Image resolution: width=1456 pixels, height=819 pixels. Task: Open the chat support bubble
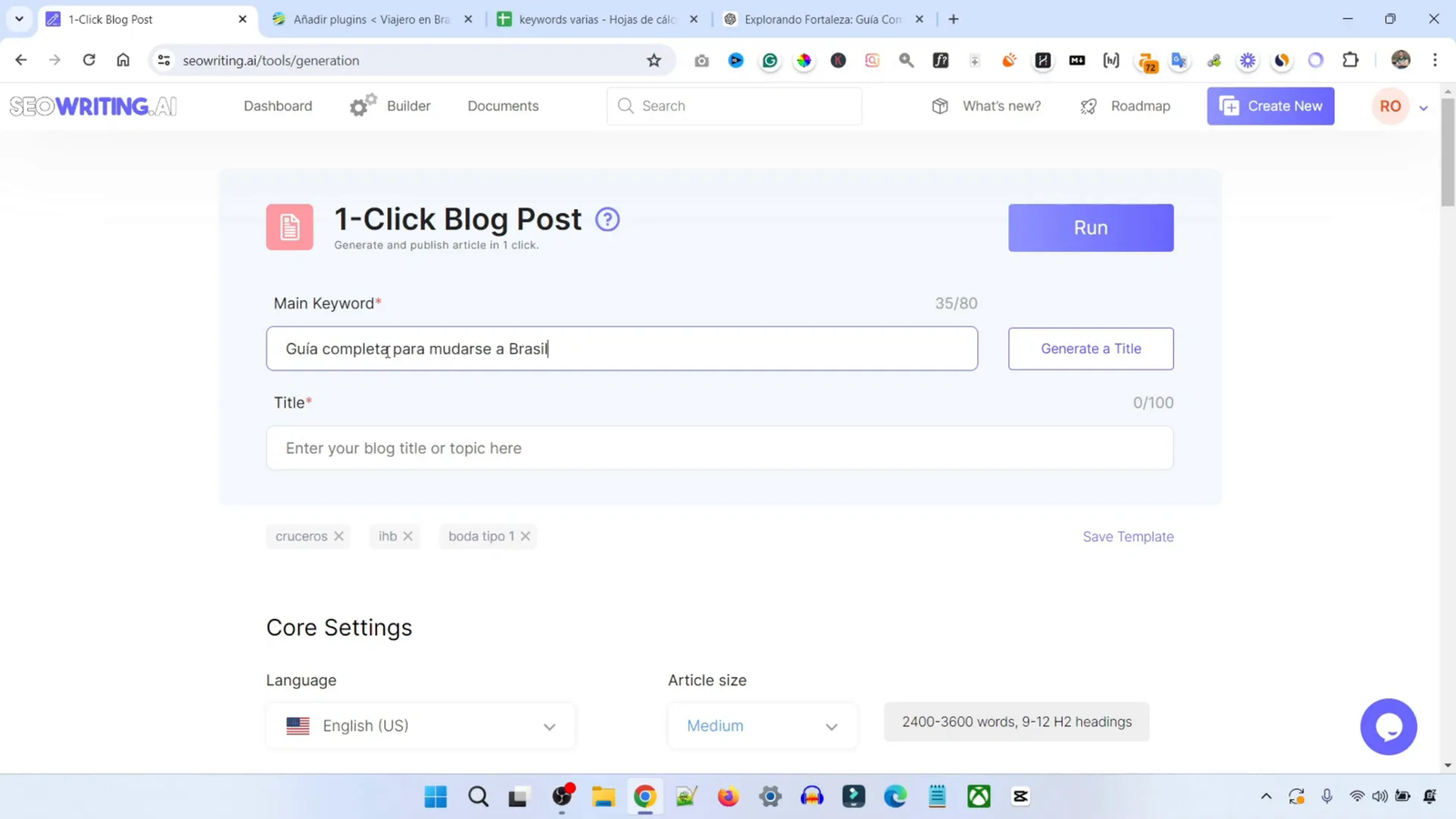click(1388, 726)
